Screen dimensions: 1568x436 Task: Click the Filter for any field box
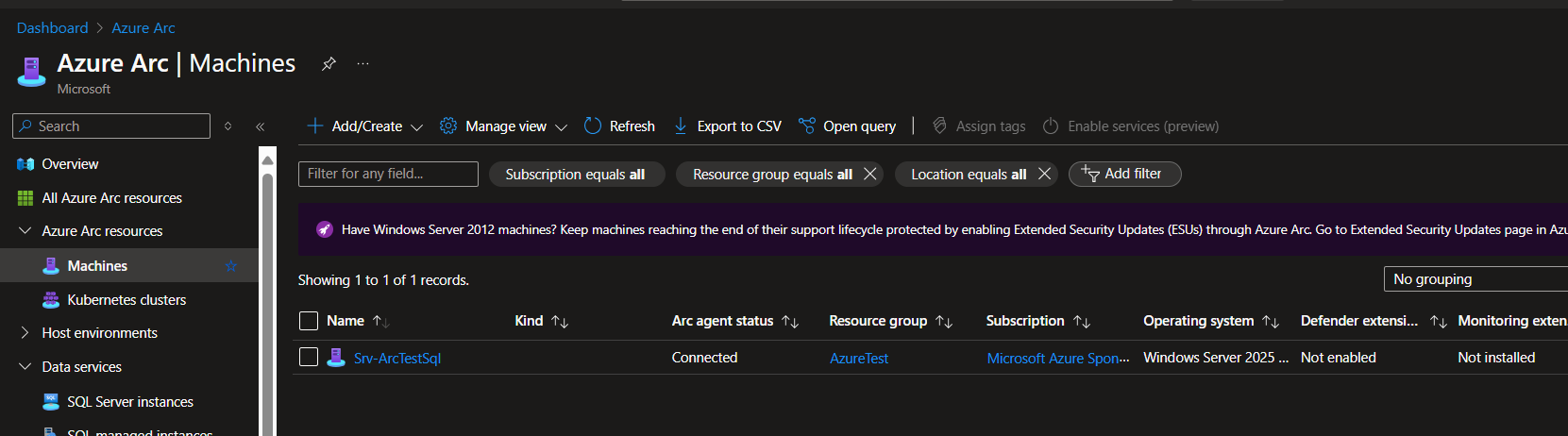(388, 174)
